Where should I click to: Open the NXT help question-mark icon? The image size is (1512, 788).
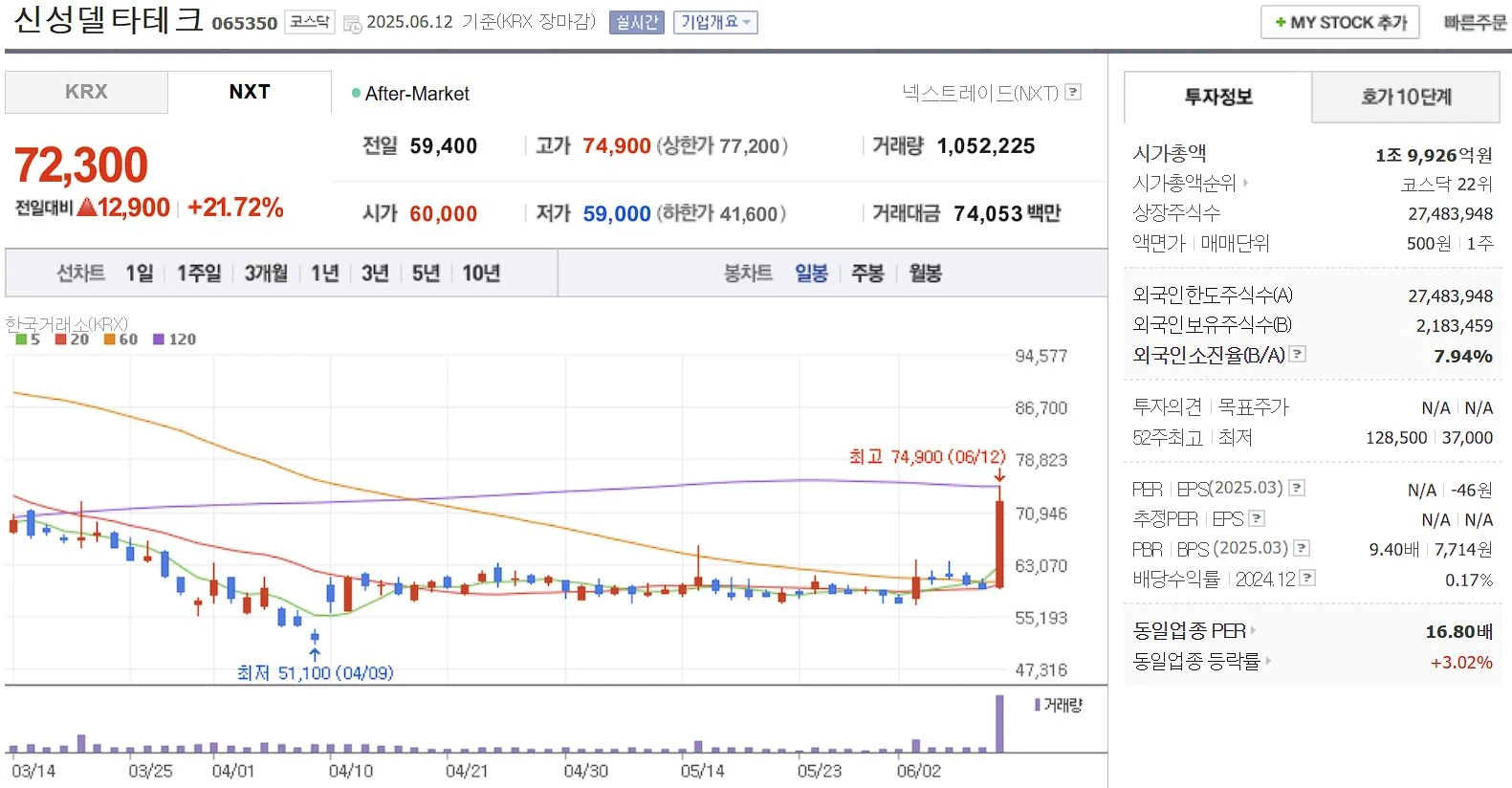tap(1073, 93)
